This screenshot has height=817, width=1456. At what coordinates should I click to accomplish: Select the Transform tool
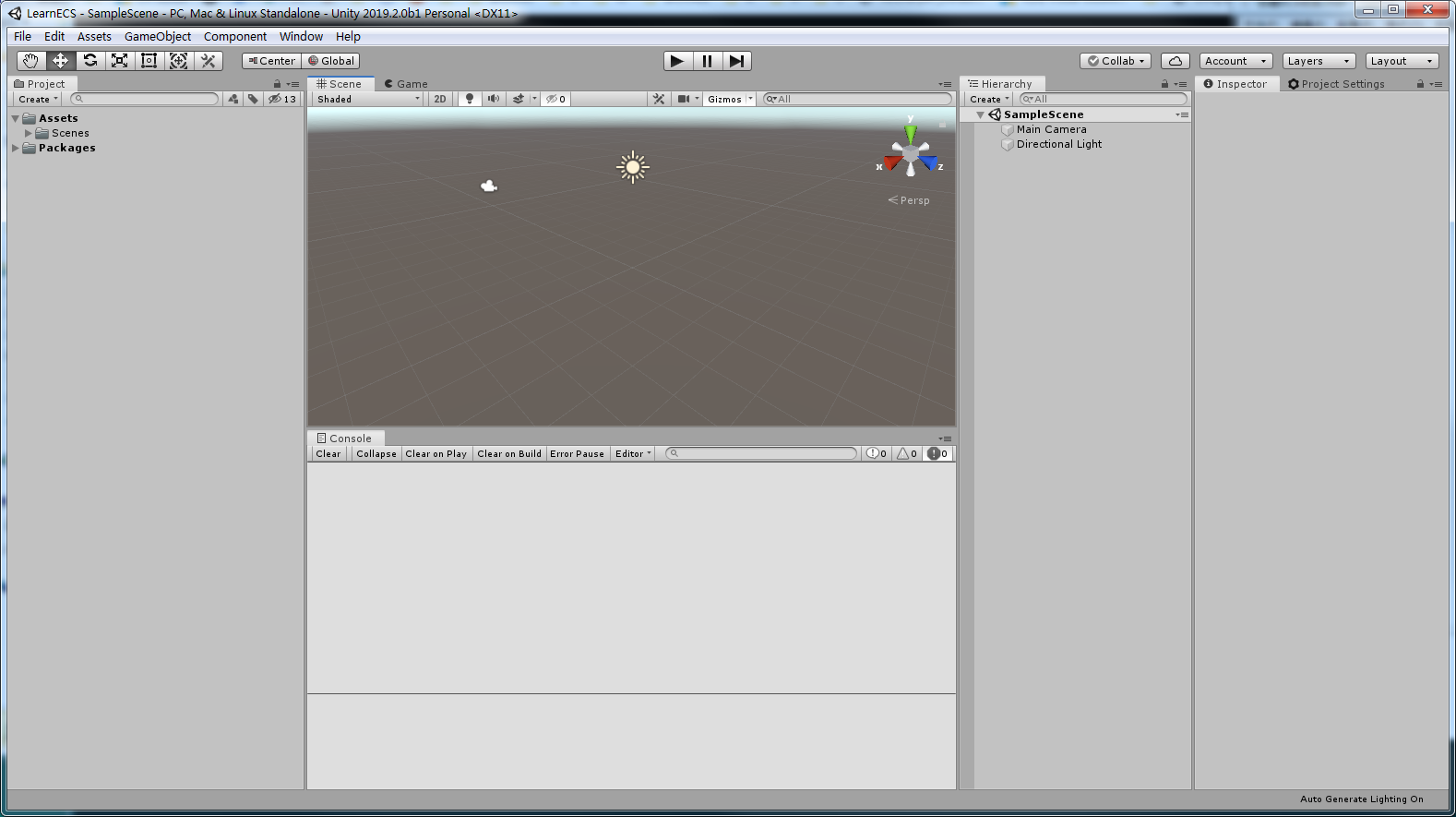(178, 61)
